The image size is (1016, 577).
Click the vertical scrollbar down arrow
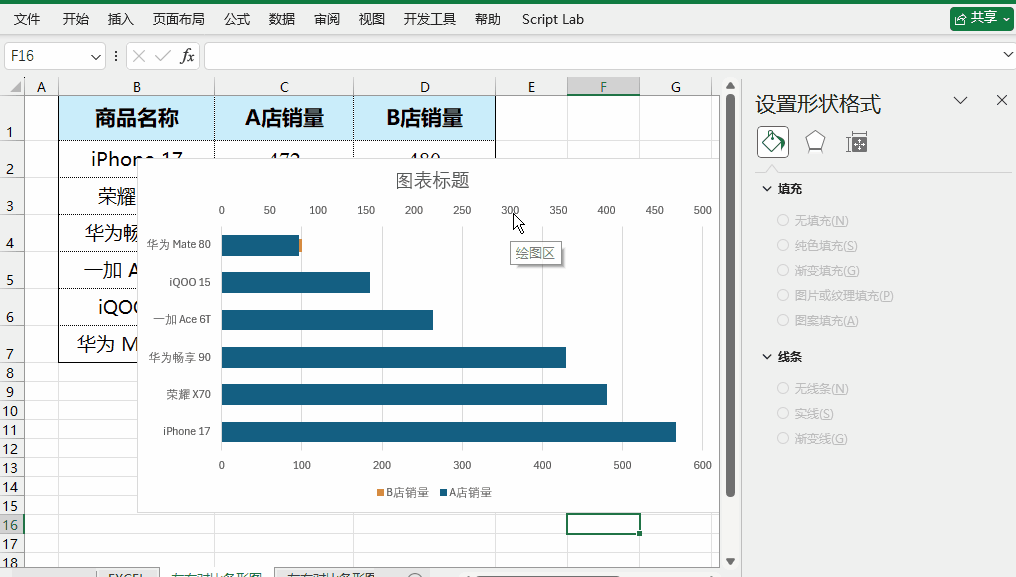pyautogui.click(x=730, y=561)
